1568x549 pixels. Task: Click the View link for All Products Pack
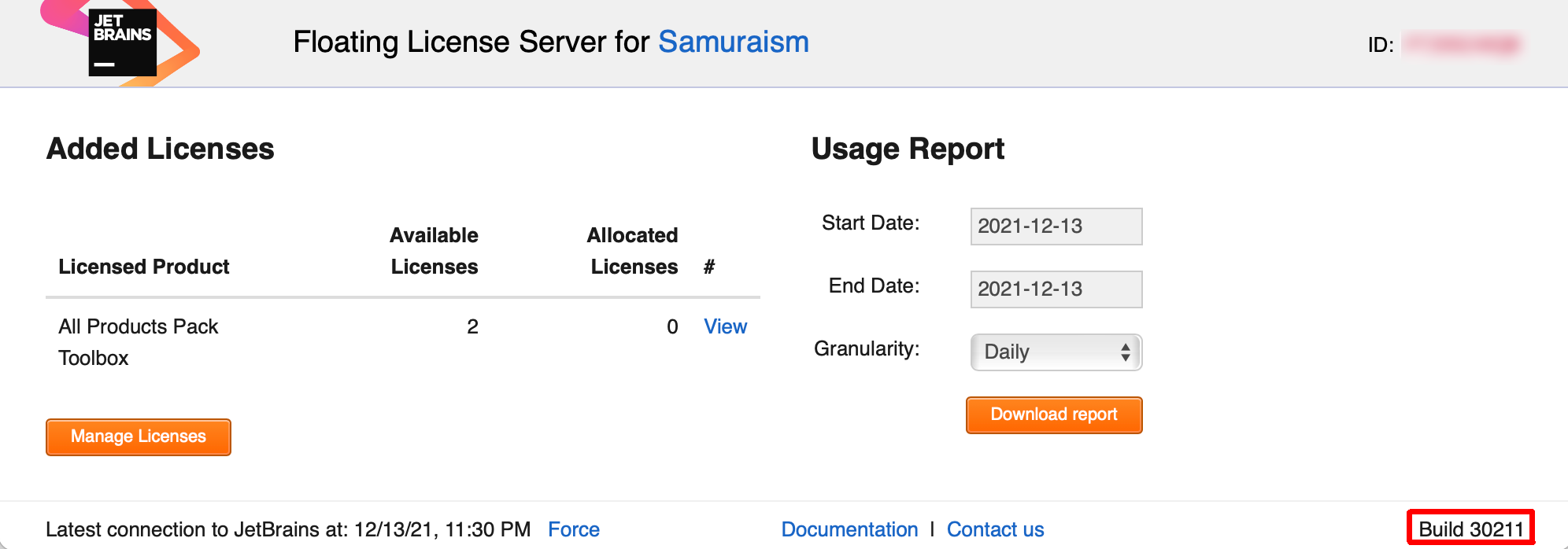tap(725, 326)
